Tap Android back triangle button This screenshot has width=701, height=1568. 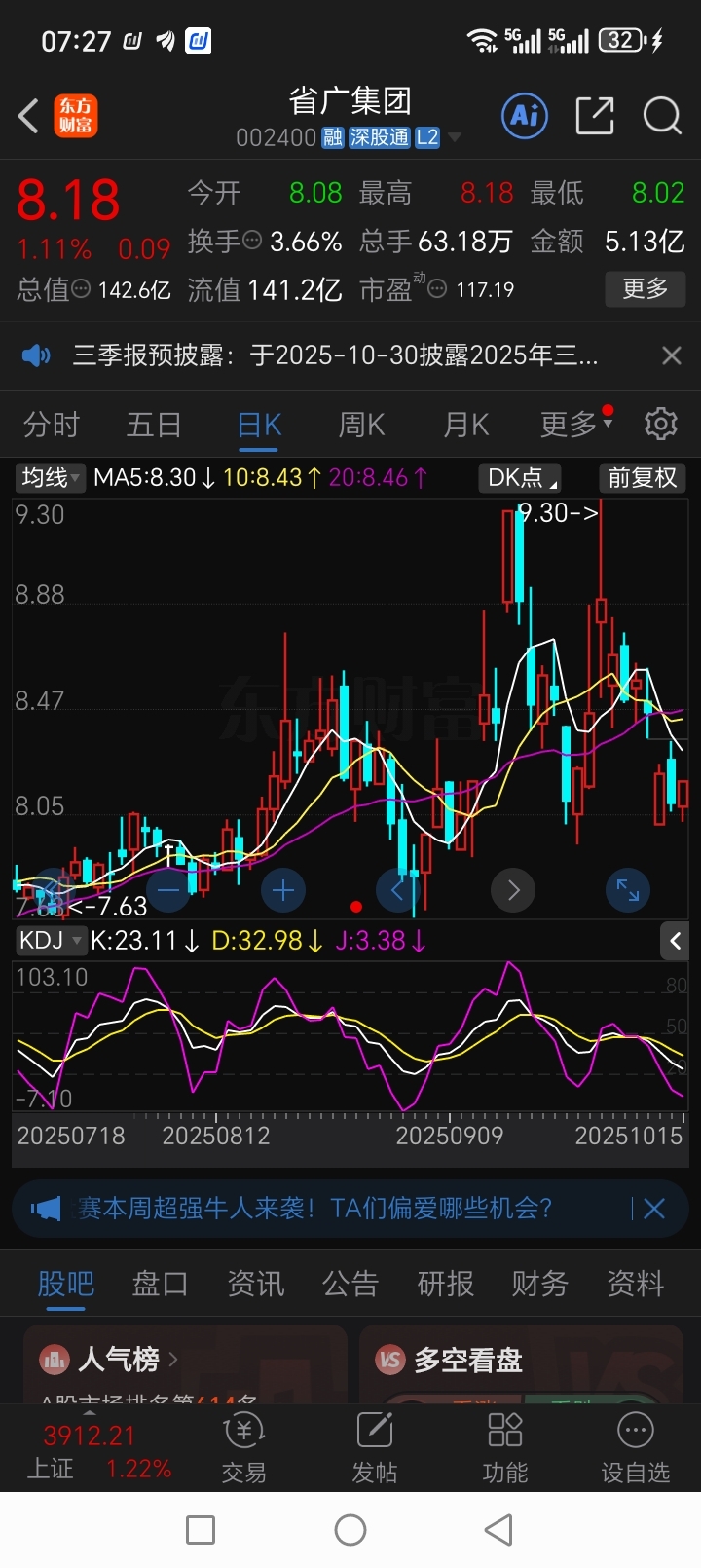498,1530
